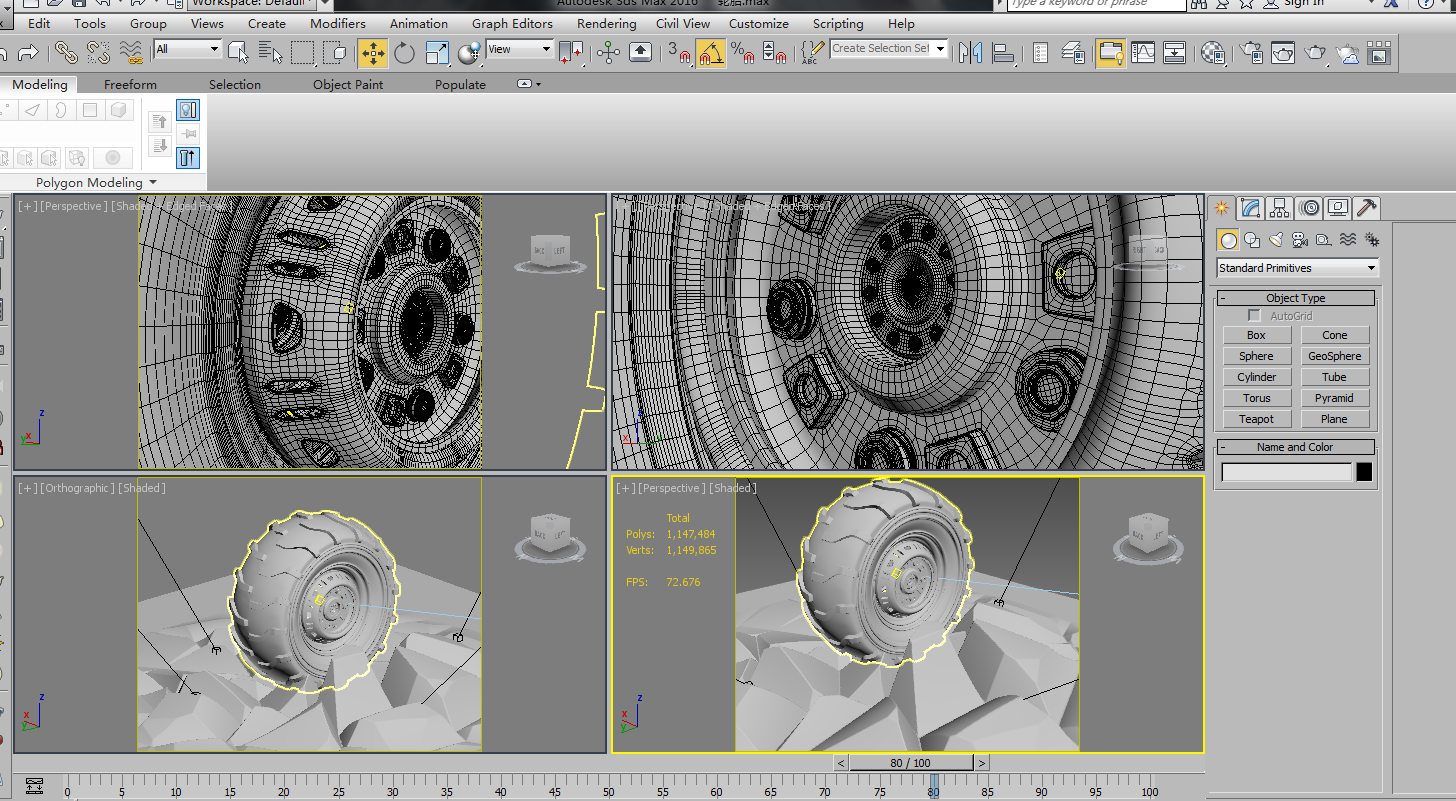The image size is (1456, 801).
Task: Switch to the Freeform ribbon tab
Action: [x=130, y=85]
